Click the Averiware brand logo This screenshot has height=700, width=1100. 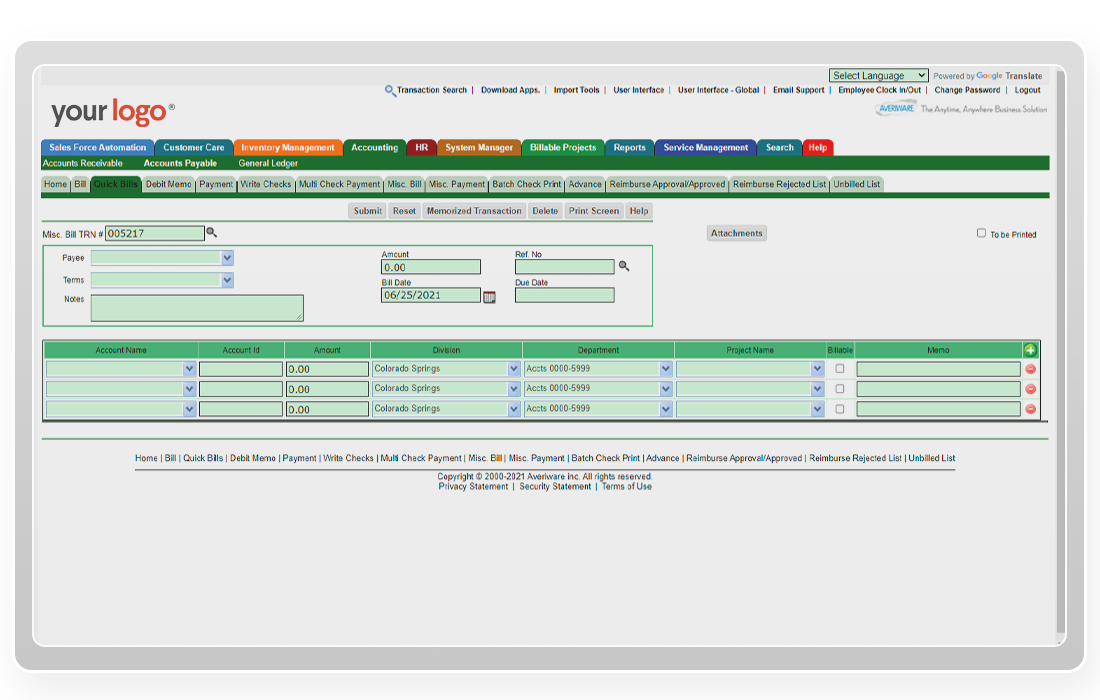click(x=896, y=109)
